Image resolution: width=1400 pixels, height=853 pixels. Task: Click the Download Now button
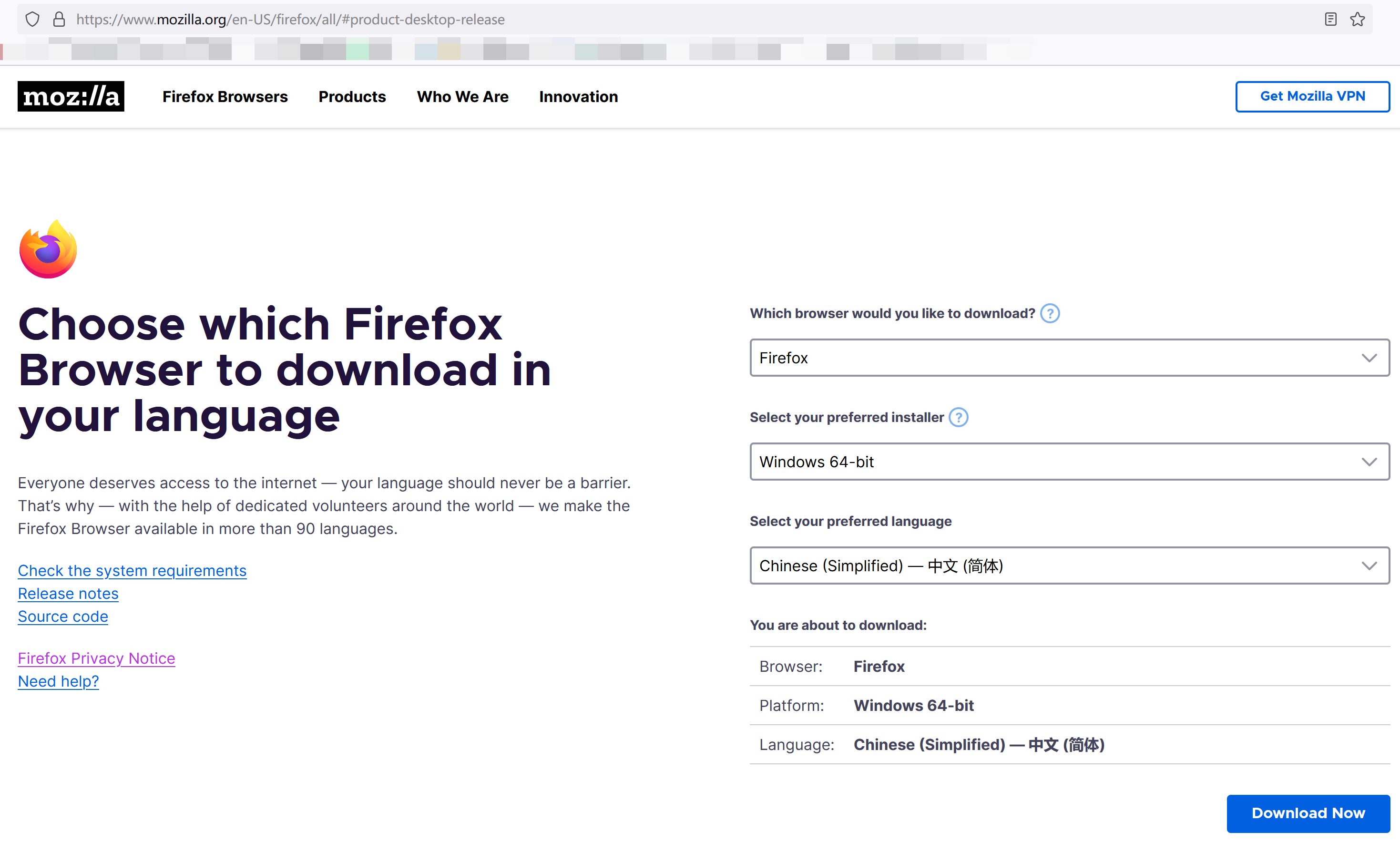[x=1307, y=813]
